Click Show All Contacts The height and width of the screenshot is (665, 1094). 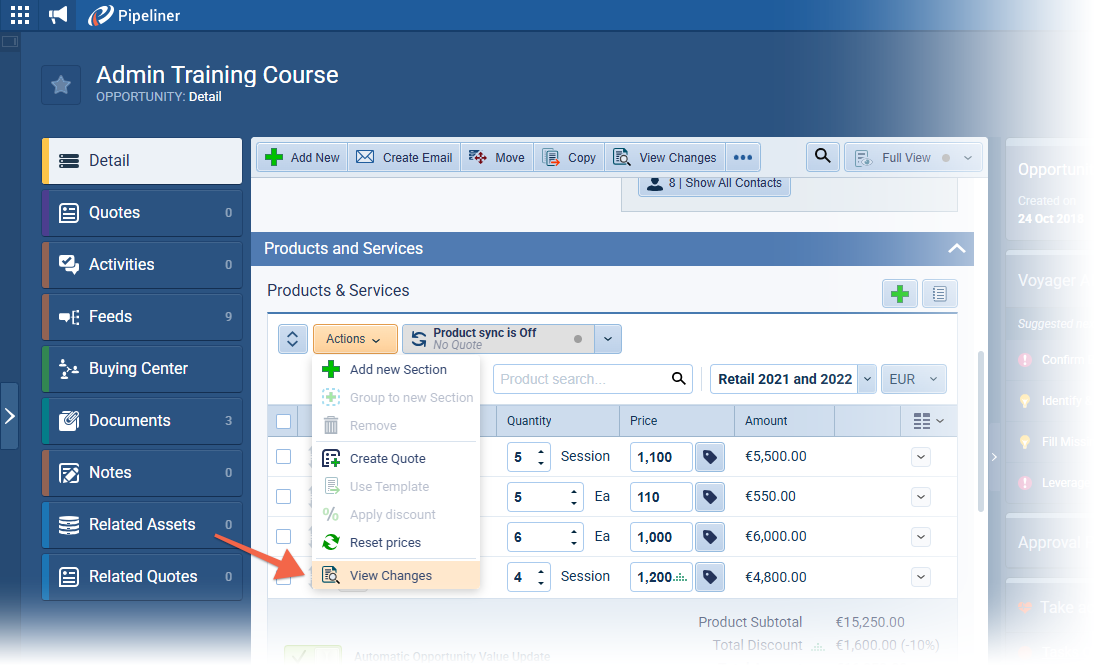[x=726, y=183]
